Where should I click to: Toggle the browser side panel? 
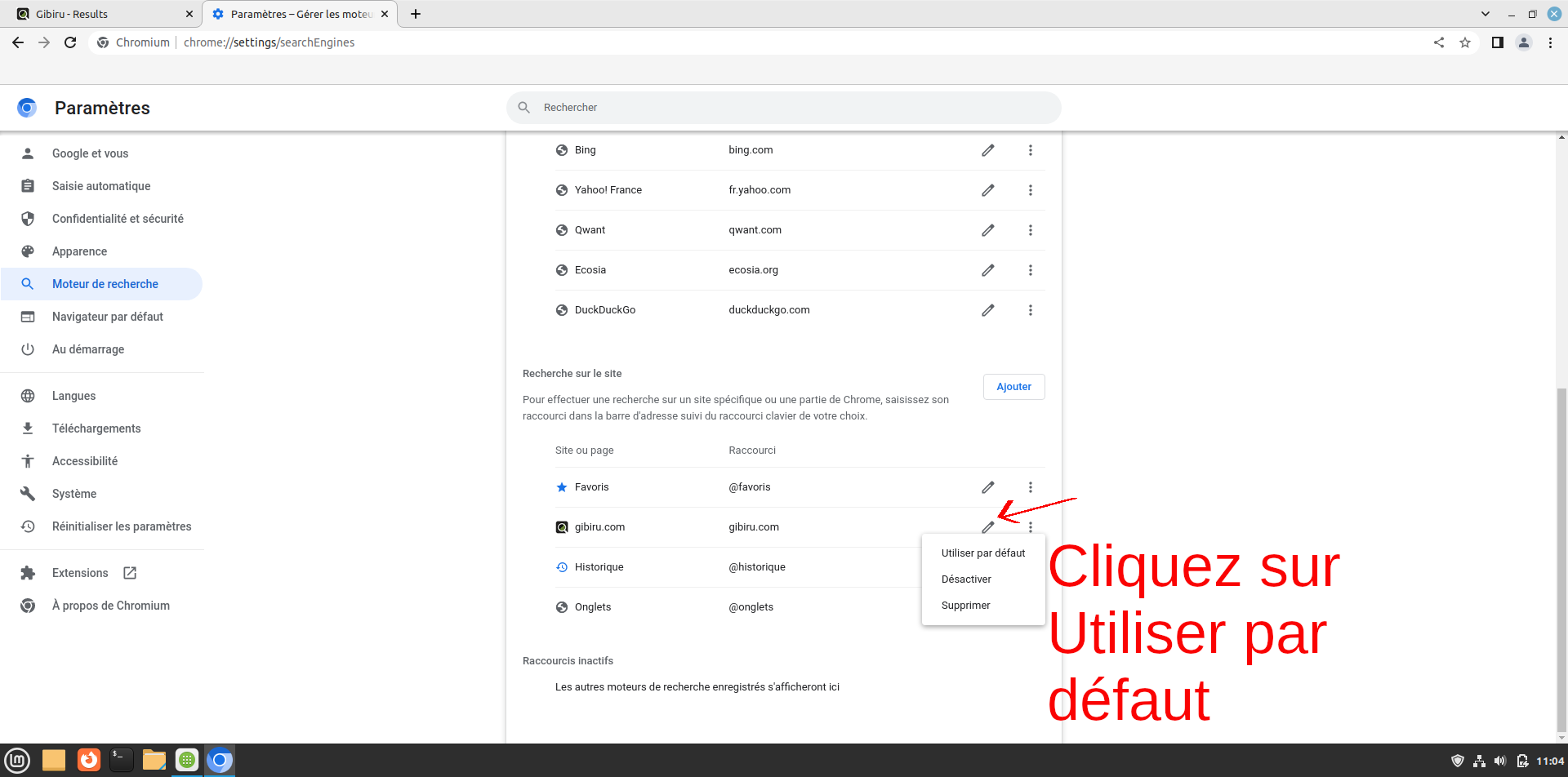(x=1497, y=42)
